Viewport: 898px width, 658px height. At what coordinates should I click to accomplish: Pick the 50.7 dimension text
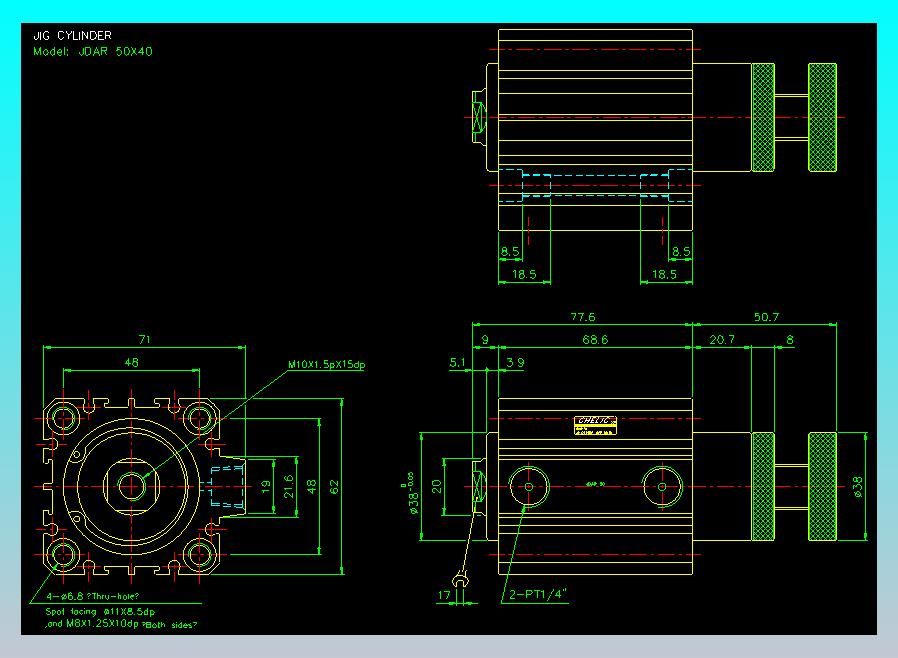coord(766,317)
